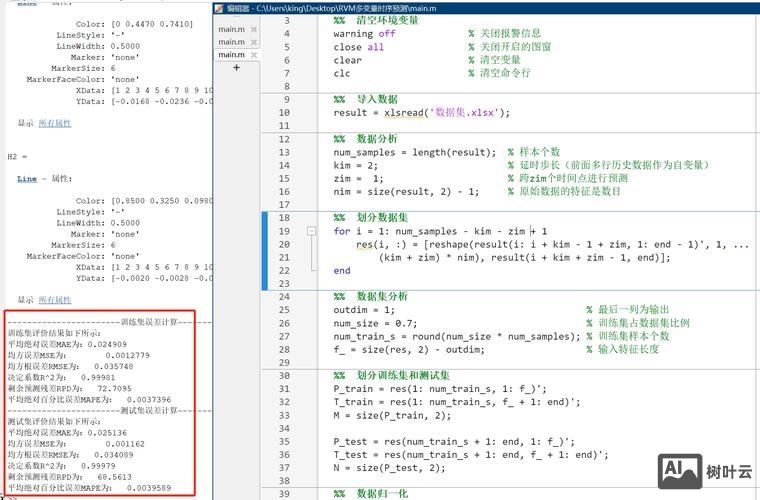Select the active third main.m tab
Screen dimensions: 760x500
coord(231,55)
